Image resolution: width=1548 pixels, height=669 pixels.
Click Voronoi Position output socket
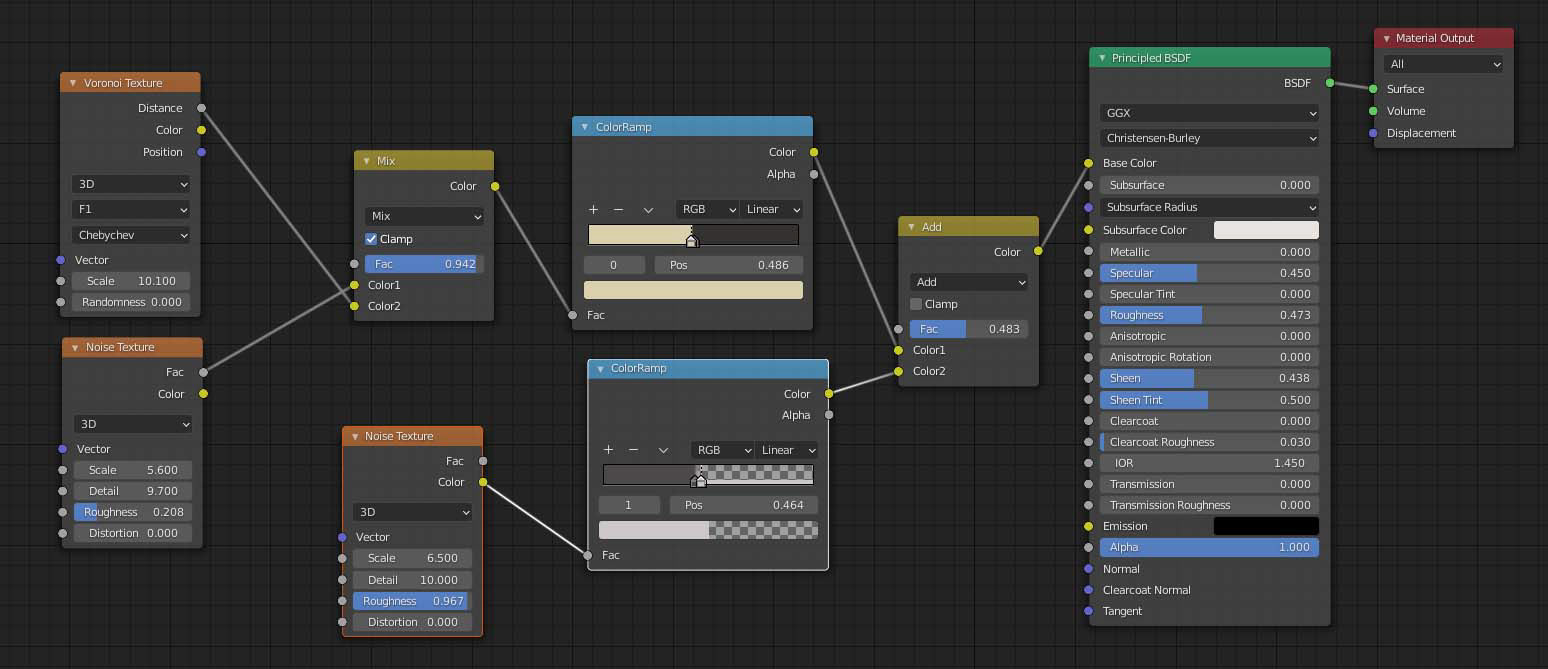tap(202, 152)
